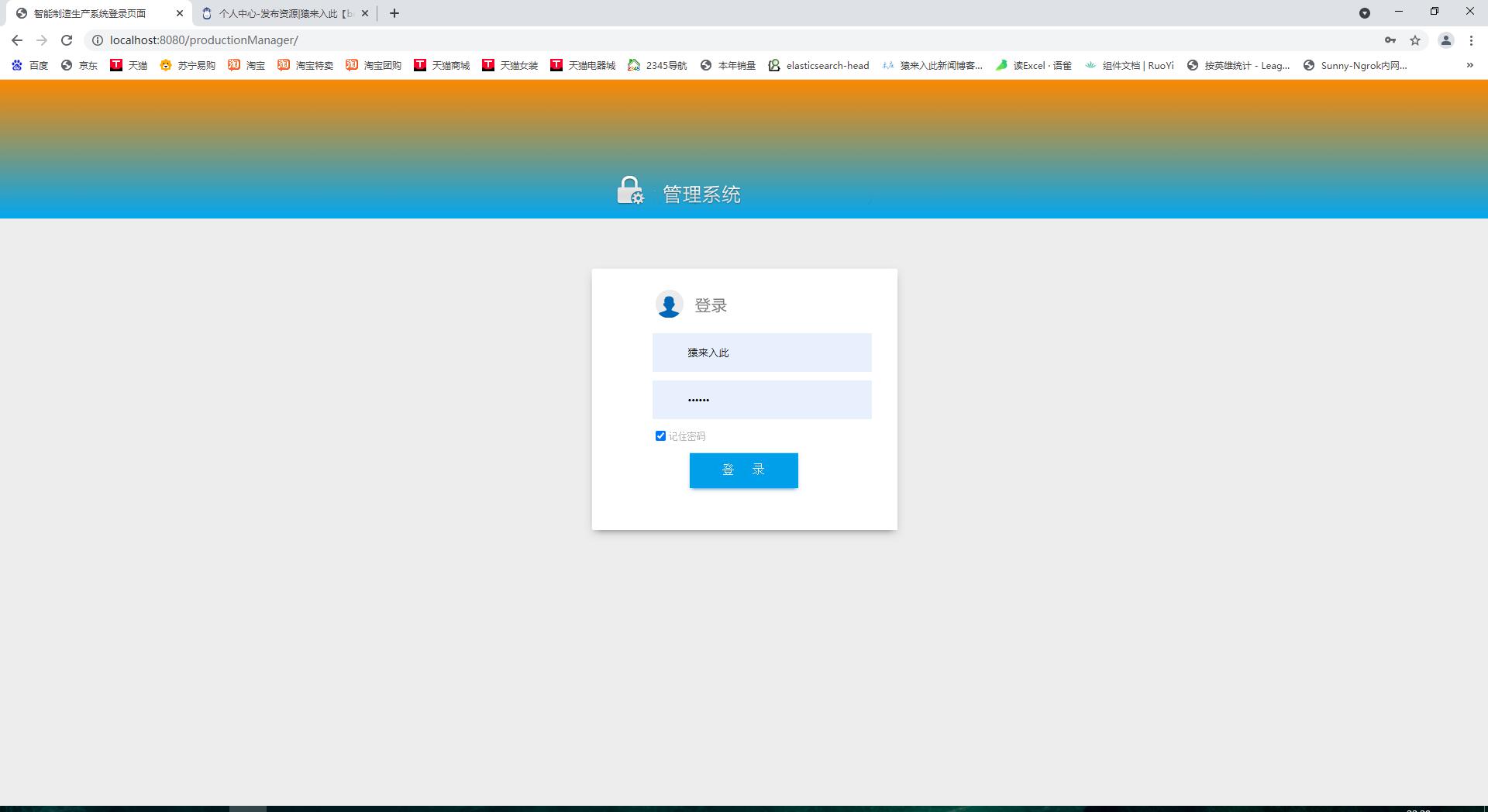Open 京东 bookmark
The image size is (1488, 812).
79,65
